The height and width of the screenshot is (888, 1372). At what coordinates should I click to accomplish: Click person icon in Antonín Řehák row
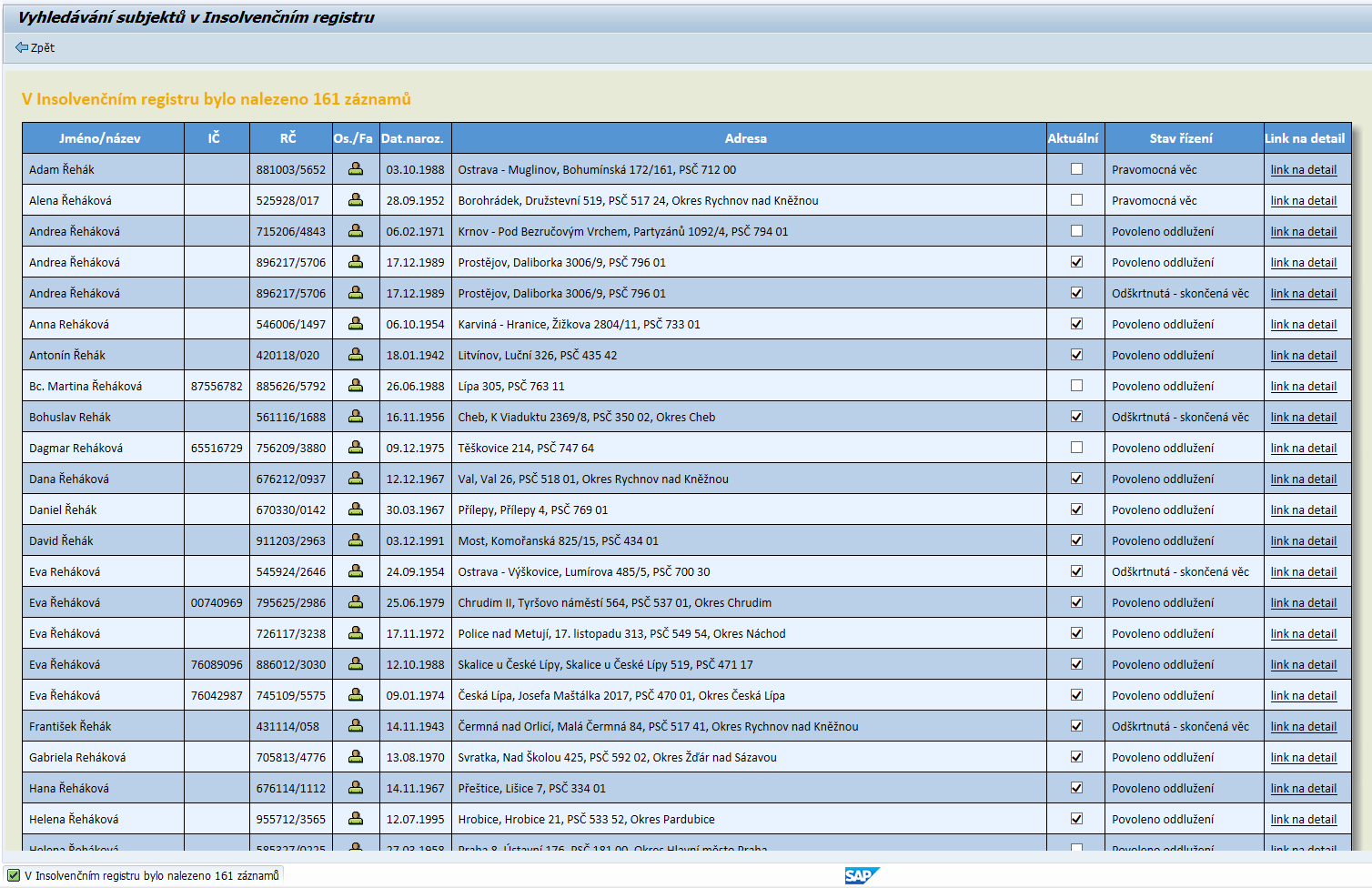point(356,355)
